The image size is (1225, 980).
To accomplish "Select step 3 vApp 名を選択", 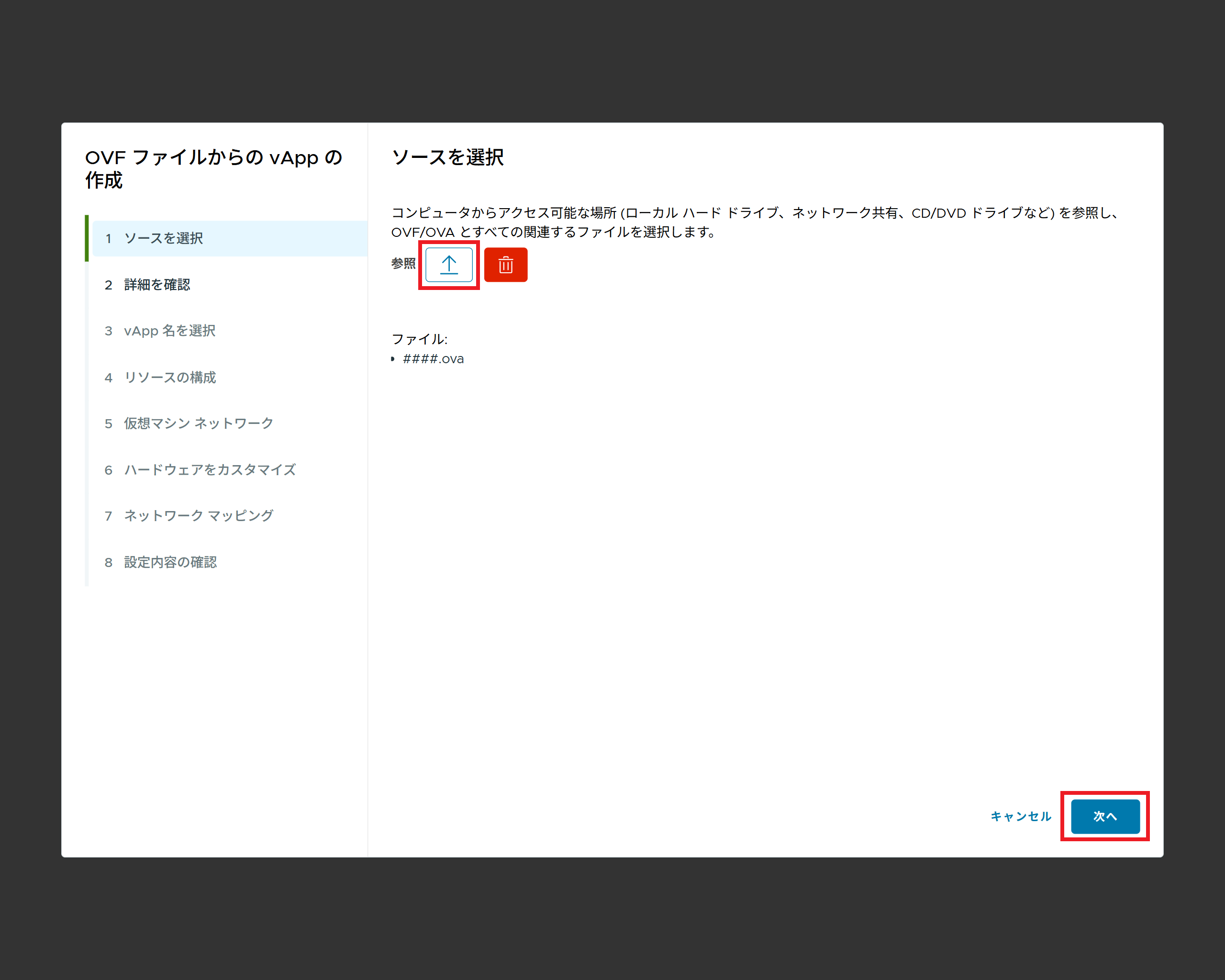I will pos(169,331).
